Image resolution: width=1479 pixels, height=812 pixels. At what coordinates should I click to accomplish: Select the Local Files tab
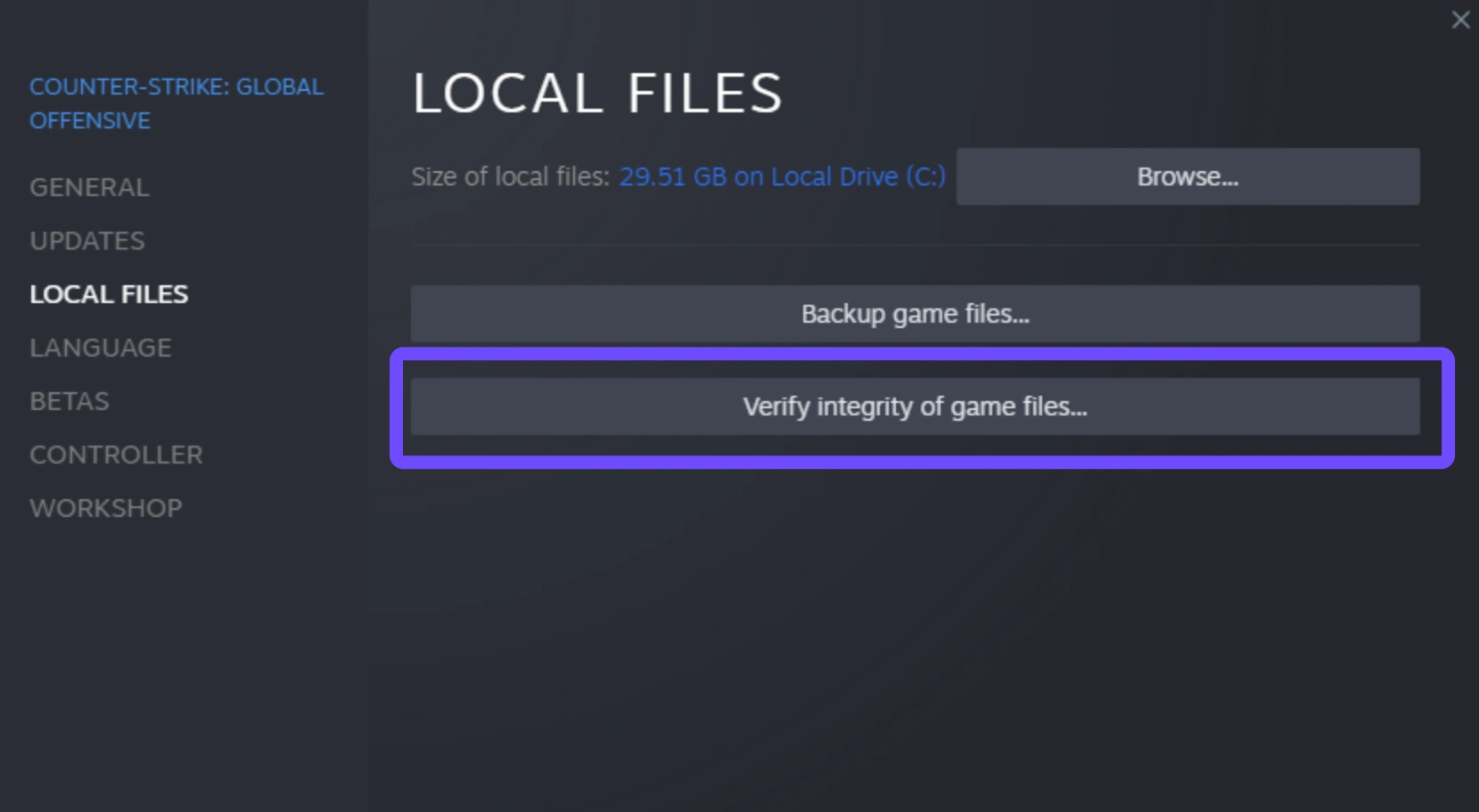click(x=109, y=294)
